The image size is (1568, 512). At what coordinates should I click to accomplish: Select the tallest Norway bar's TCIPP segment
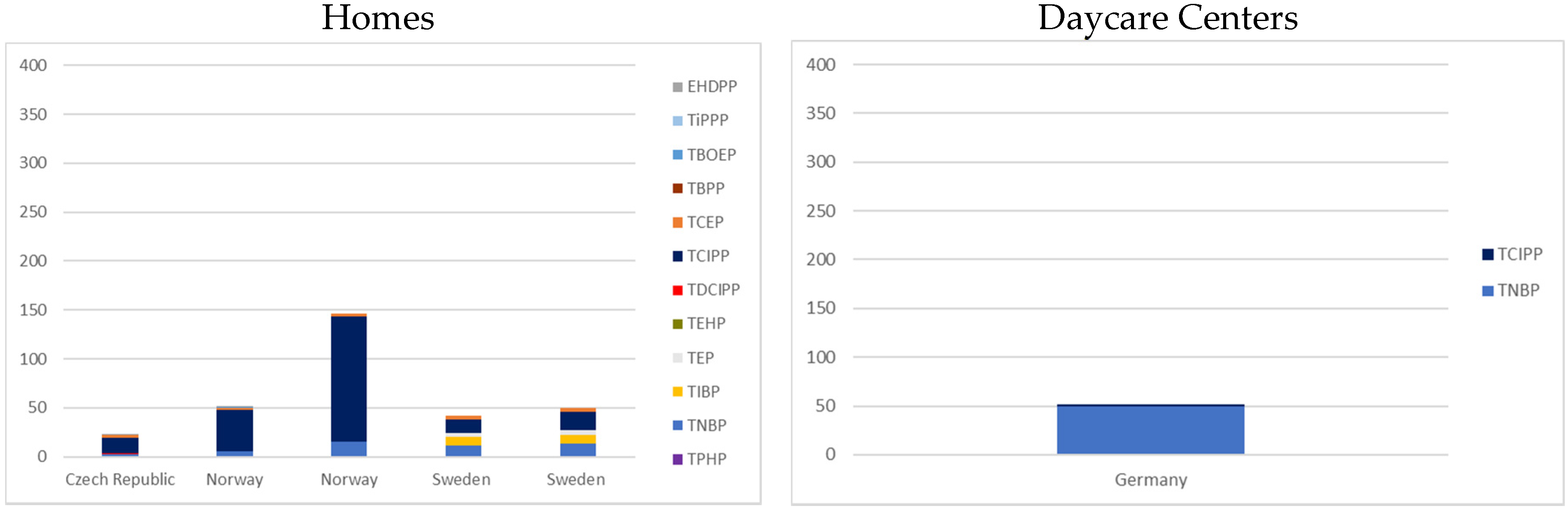[349, 377]
